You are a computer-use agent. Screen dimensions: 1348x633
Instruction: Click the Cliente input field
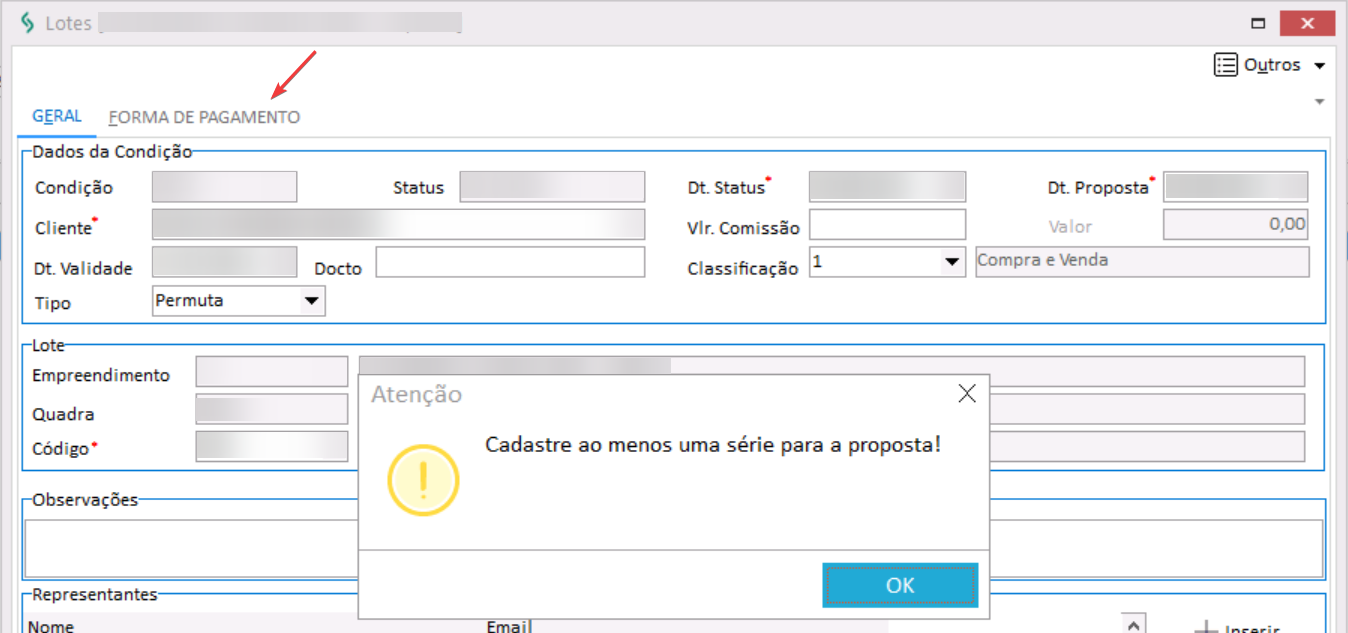coord(398,225)
